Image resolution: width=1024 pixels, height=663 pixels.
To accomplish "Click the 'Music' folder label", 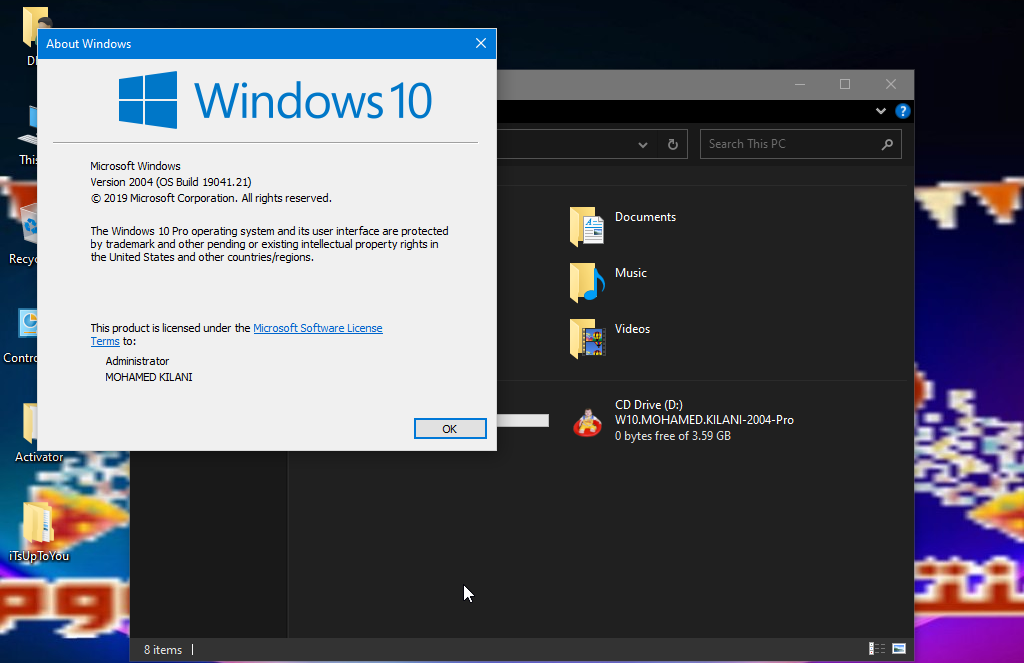I will (631, 272).
